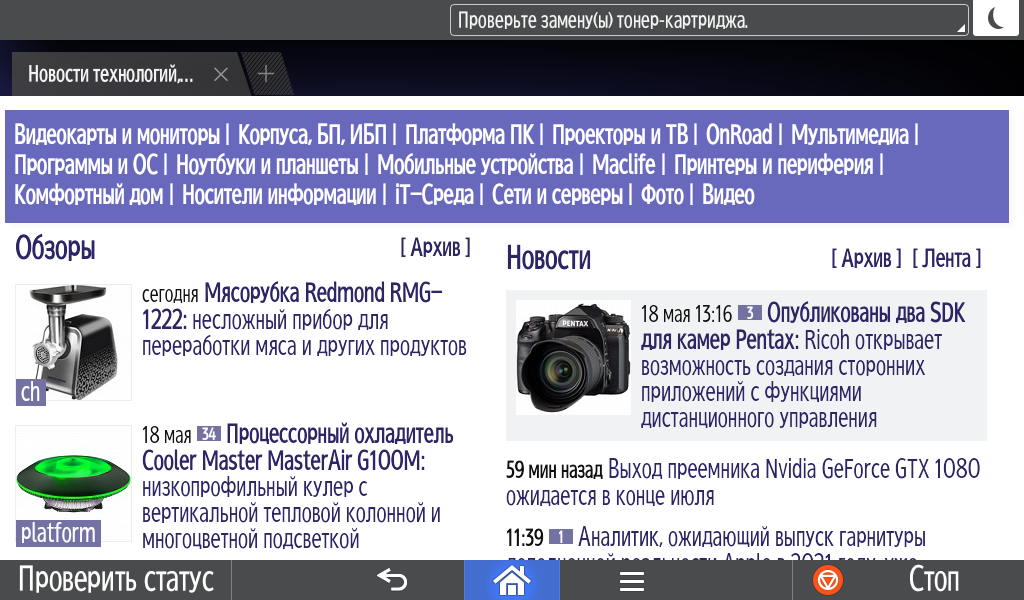Viewport: 1024px width, 600px height.
Task: Open the hamburger menu icon
Action: tap(632, 580)
